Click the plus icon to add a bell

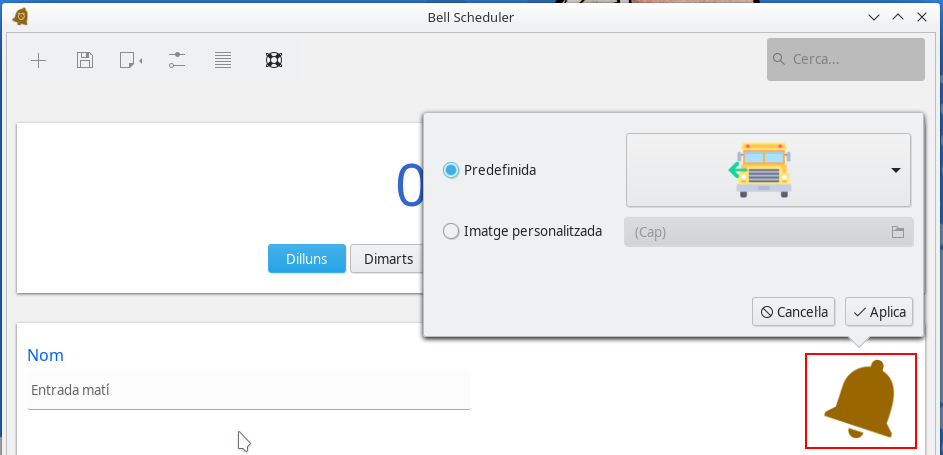[x=39, y=61]
